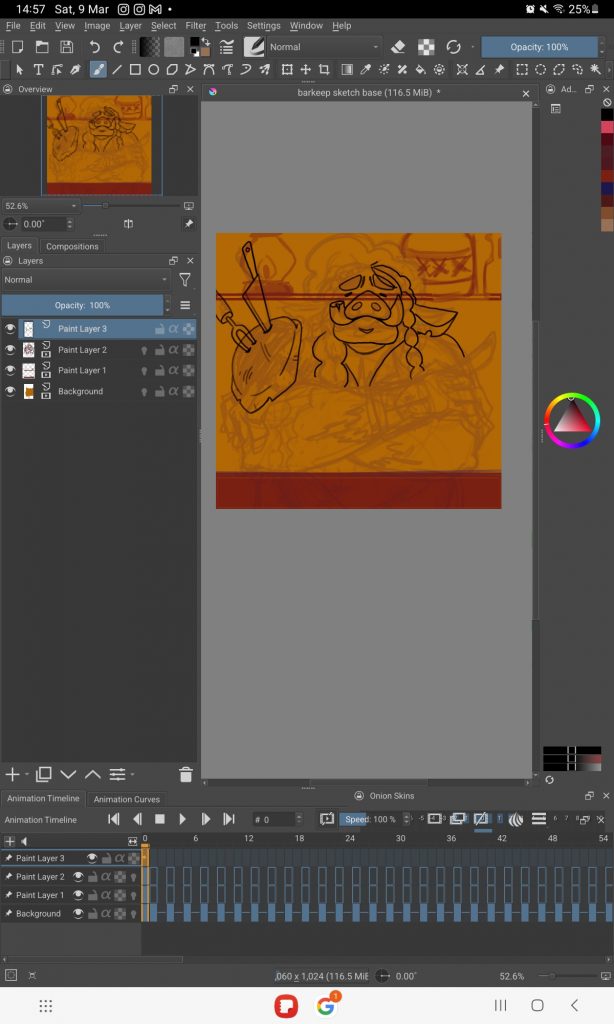614x1024 pixels.
Task: Hide Paint Layer 2 in Layers panel
Action: click(10, 349)
